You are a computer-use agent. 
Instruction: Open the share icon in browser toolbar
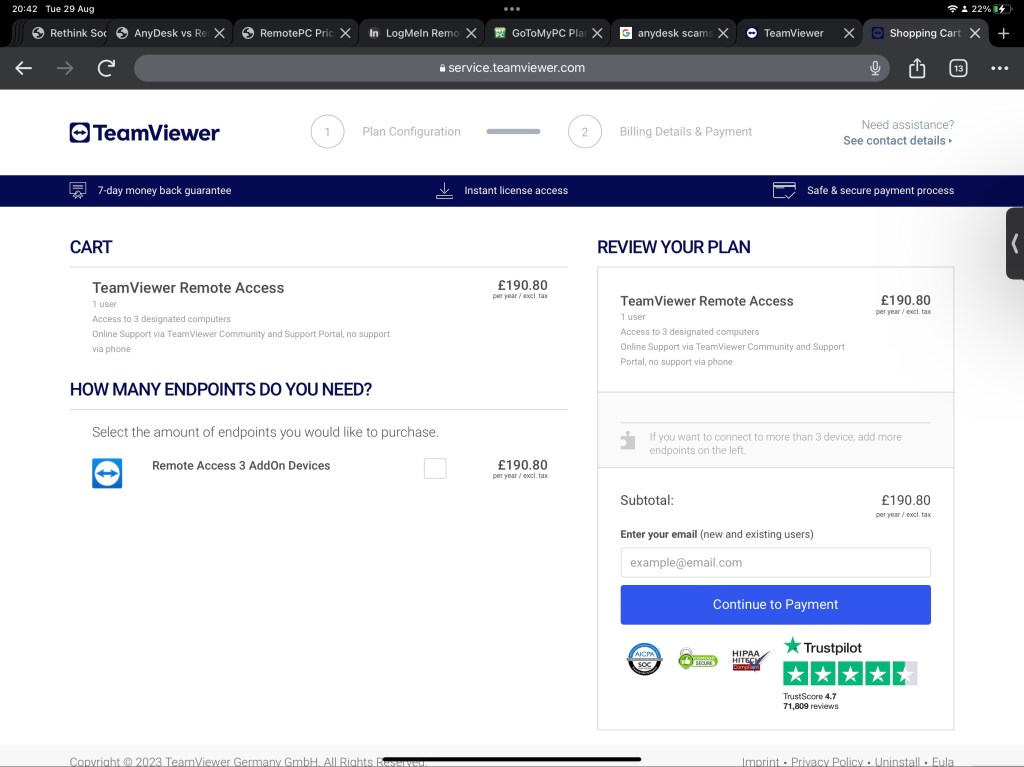pyautogui.click(x=917, y=68)
